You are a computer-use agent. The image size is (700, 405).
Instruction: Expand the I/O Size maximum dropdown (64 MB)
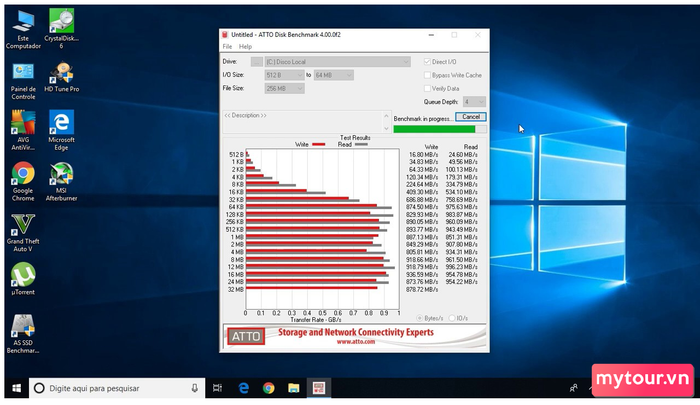coord(333,75)
